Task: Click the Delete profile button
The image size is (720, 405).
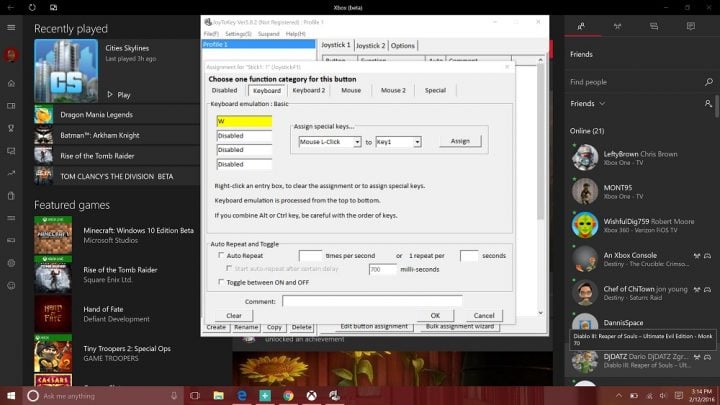Action: click(301, 327)
